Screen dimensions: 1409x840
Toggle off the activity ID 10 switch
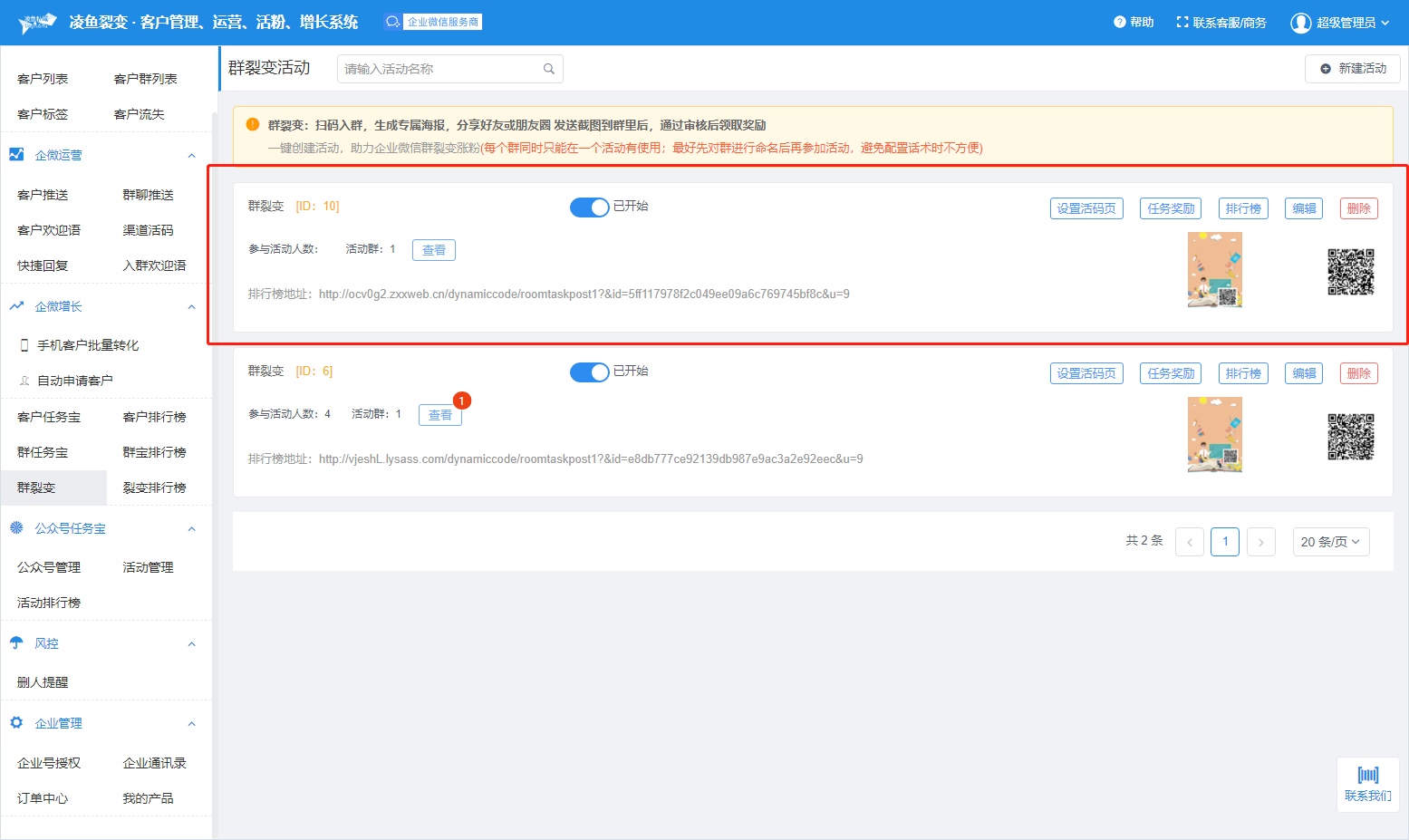point(589,208)
